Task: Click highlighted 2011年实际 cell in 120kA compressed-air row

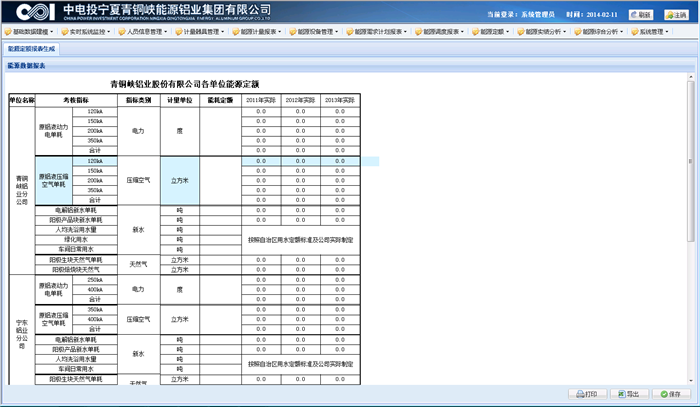Action: (261, 161)
